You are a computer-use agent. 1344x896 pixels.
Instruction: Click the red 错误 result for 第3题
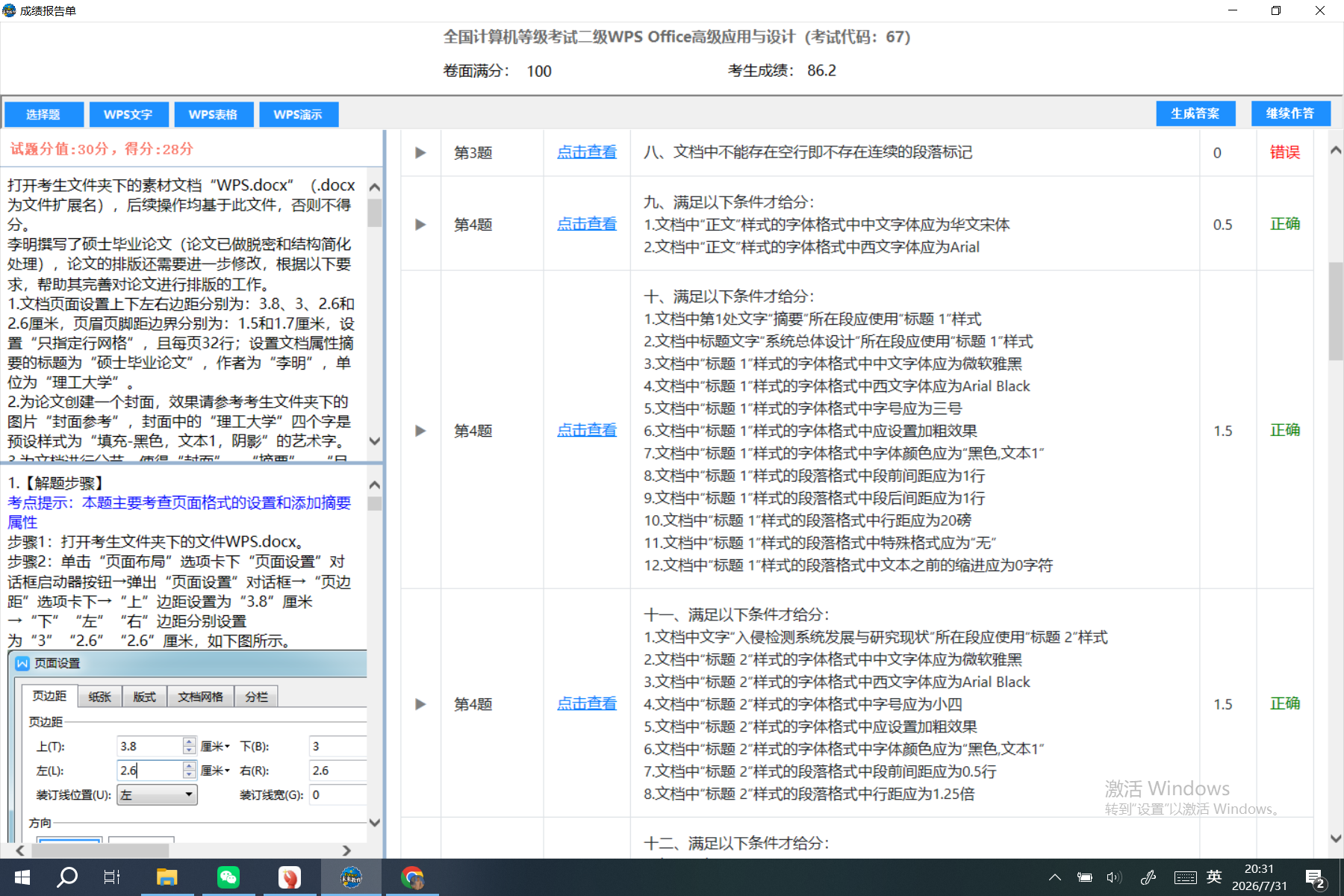click(x=1285, y=152)
